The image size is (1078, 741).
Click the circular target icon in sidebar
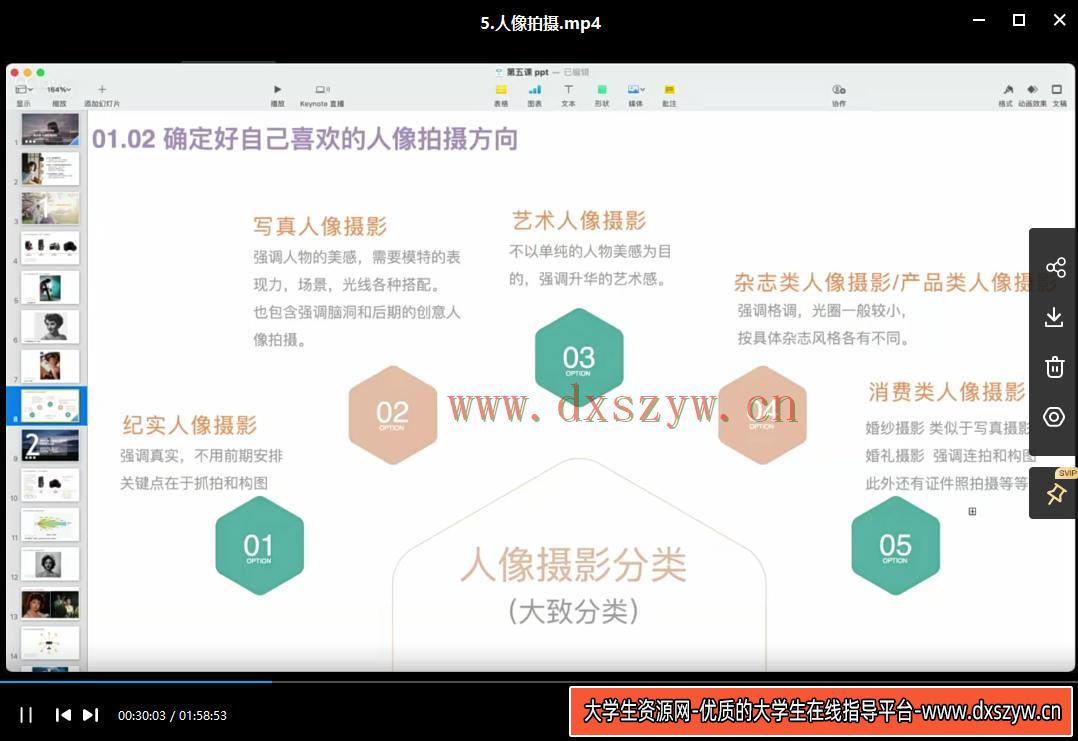coord(1054,417)
